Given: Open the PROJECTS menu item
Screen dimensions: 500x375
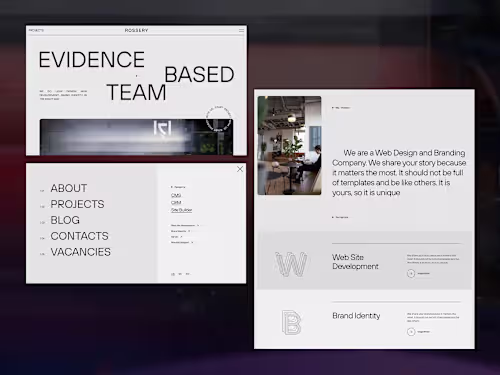Looking at the screenshot, I should pyautogui.click(x=77, y=204).
